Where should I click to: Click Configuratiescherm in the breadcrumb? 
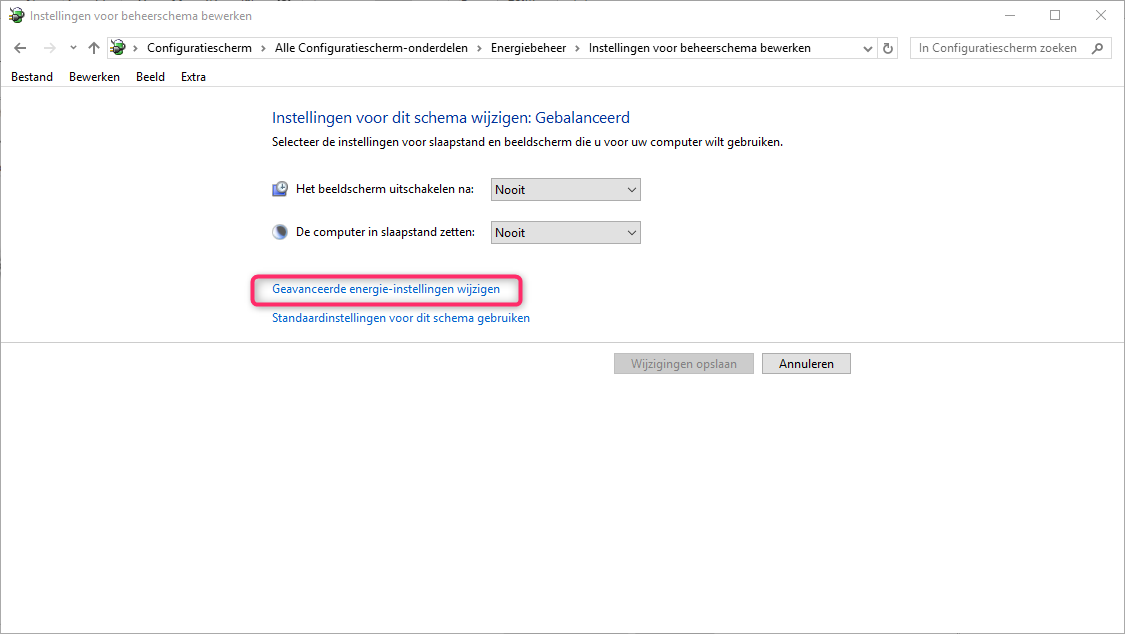tap(199, 48)
